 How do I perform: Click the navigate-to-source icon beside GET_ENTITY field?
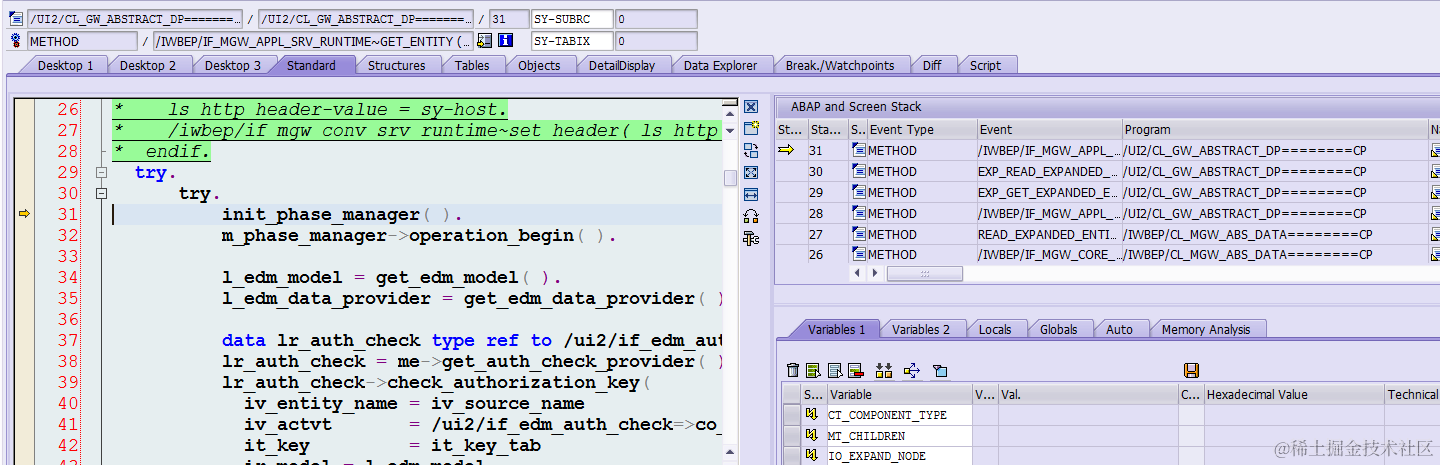tap(485, 41)
